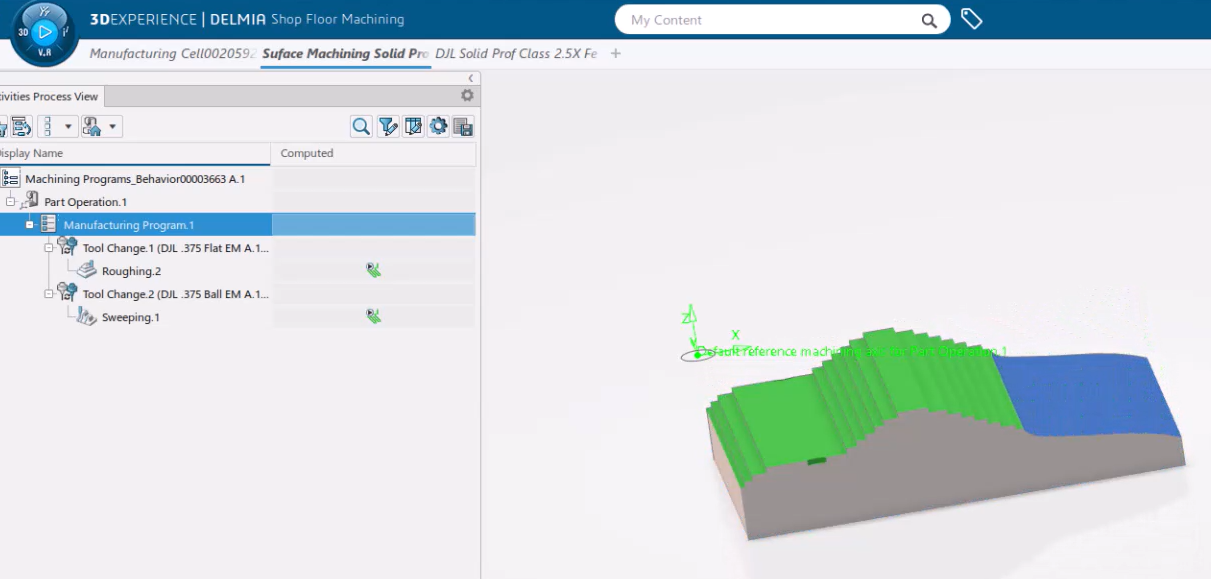Collapse the Tool Change.1 node
This screenshot has height=579, width=1211.
49,248
